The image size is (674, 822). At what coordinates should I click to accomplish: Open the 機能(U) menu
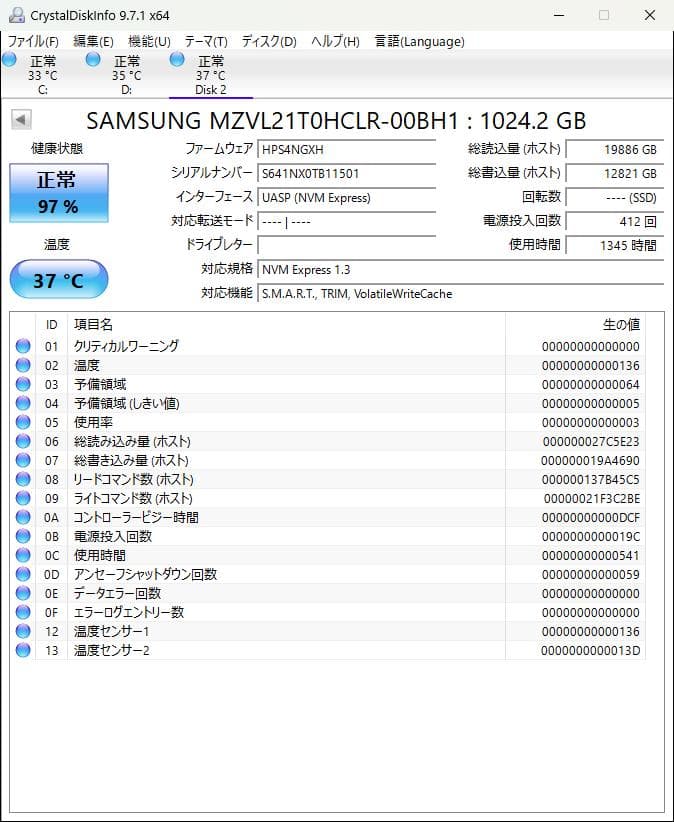149,41
